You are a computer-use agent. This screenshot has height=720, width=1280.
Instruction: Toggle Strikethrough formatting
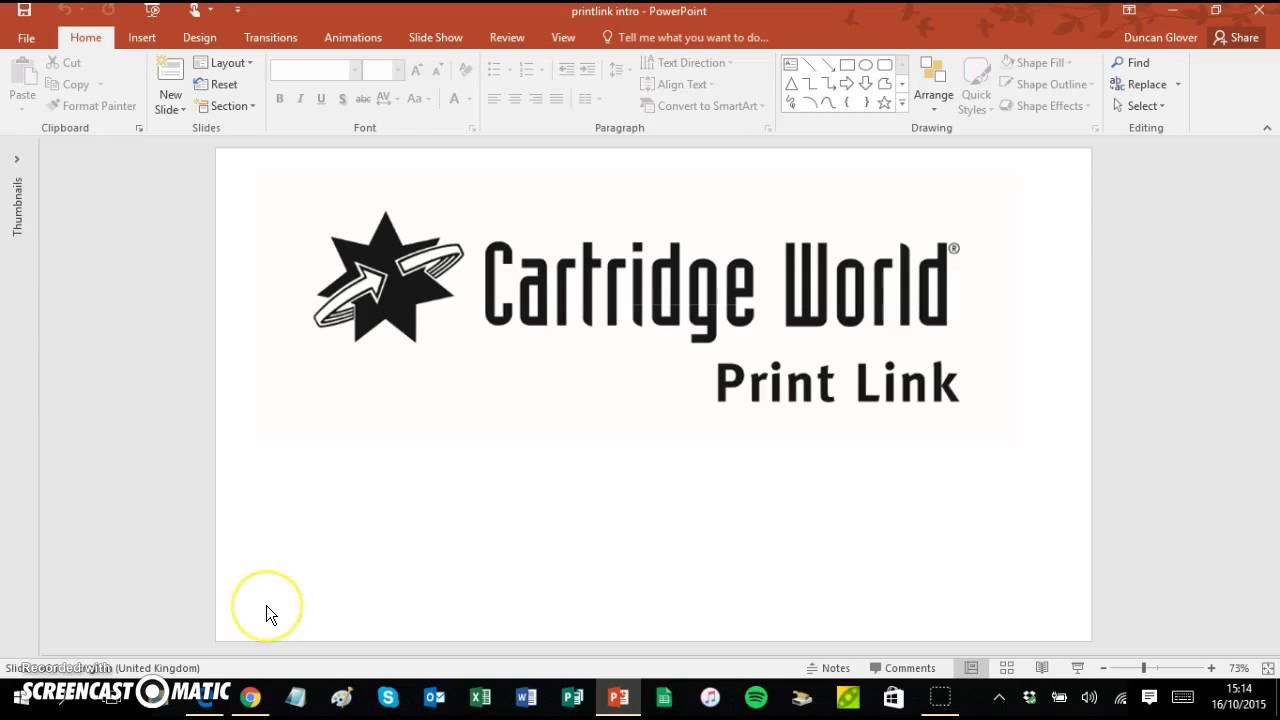[363, 99]
